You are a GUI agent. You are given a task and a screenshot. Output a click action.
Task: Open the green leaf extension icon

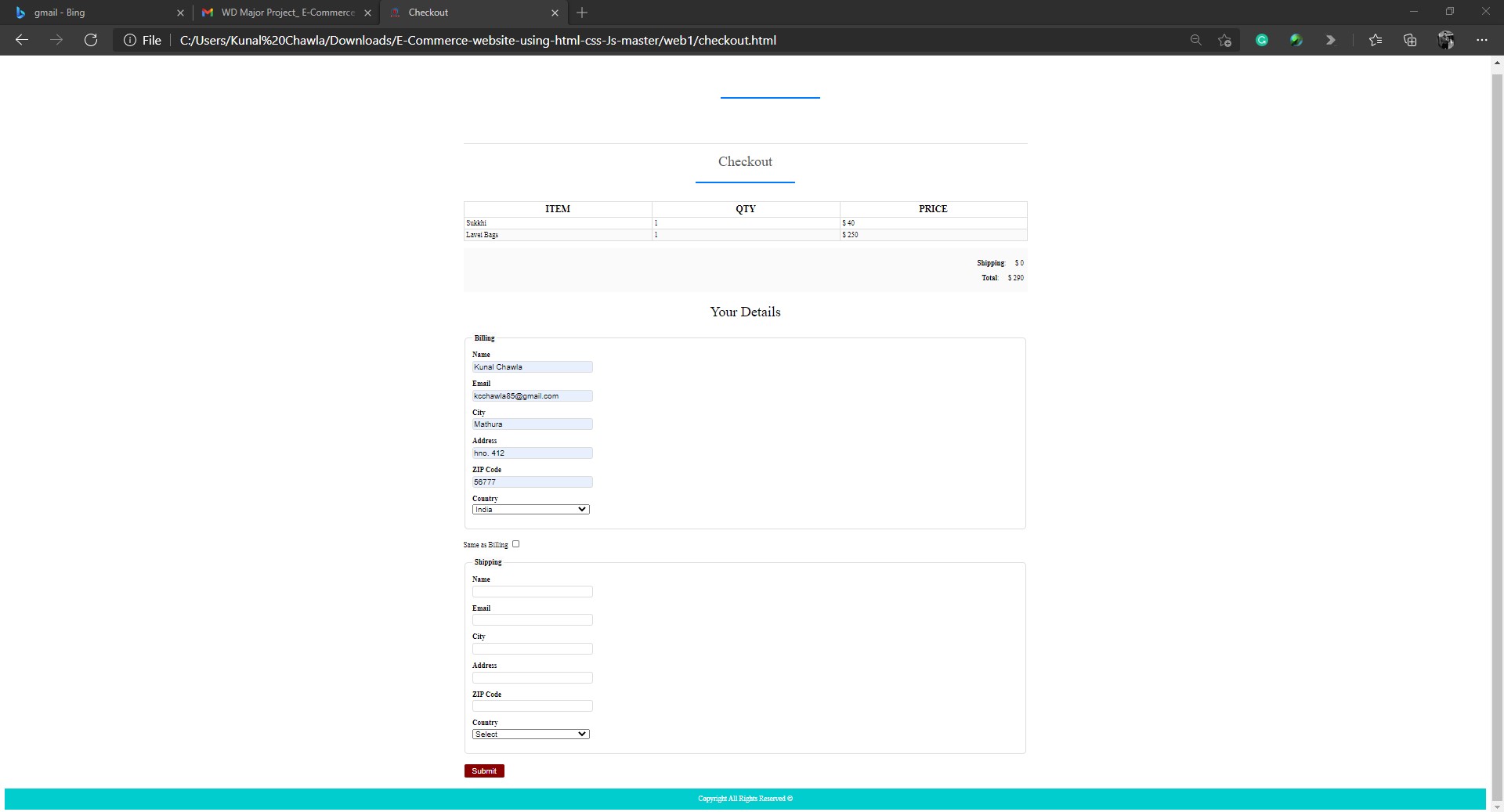pyautogui.click(x=1296, y=40)
